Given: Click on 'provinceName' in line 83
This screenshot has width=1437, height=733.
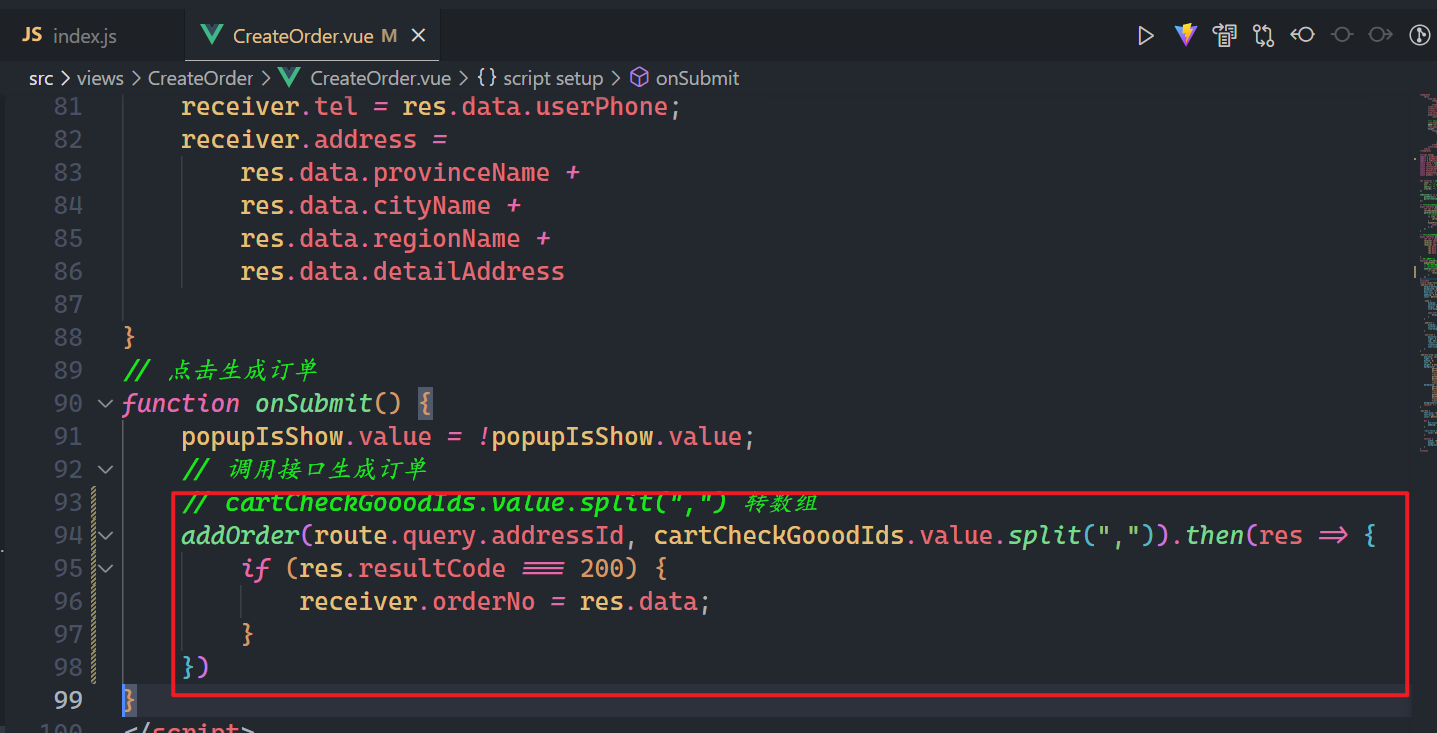Looking at the screenshot, I should point(461,172).
